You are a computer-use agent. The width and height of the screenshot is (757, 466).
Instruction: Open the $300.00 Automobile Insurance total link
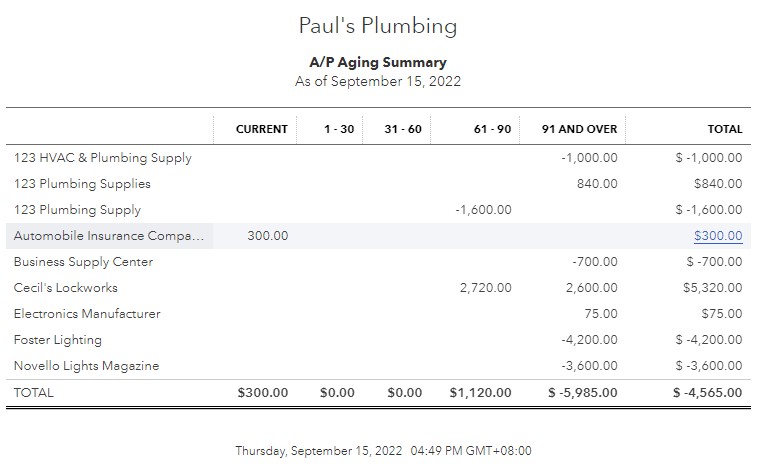[x=718, y=236]
